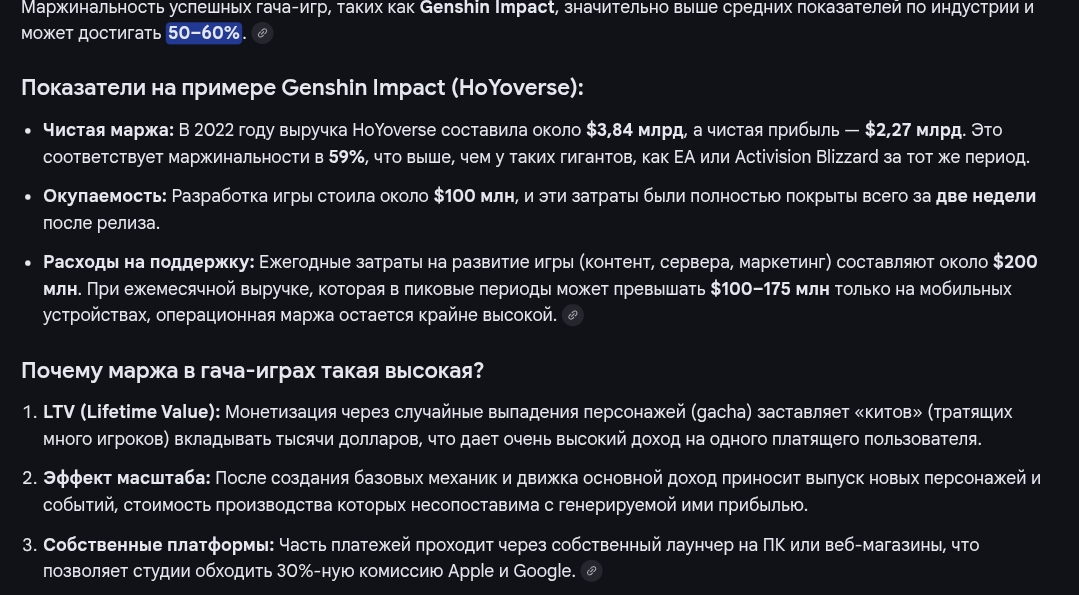Click the bold label "Расходы на поддержку:"
The image size is (1079, 595).
[148, 262]
